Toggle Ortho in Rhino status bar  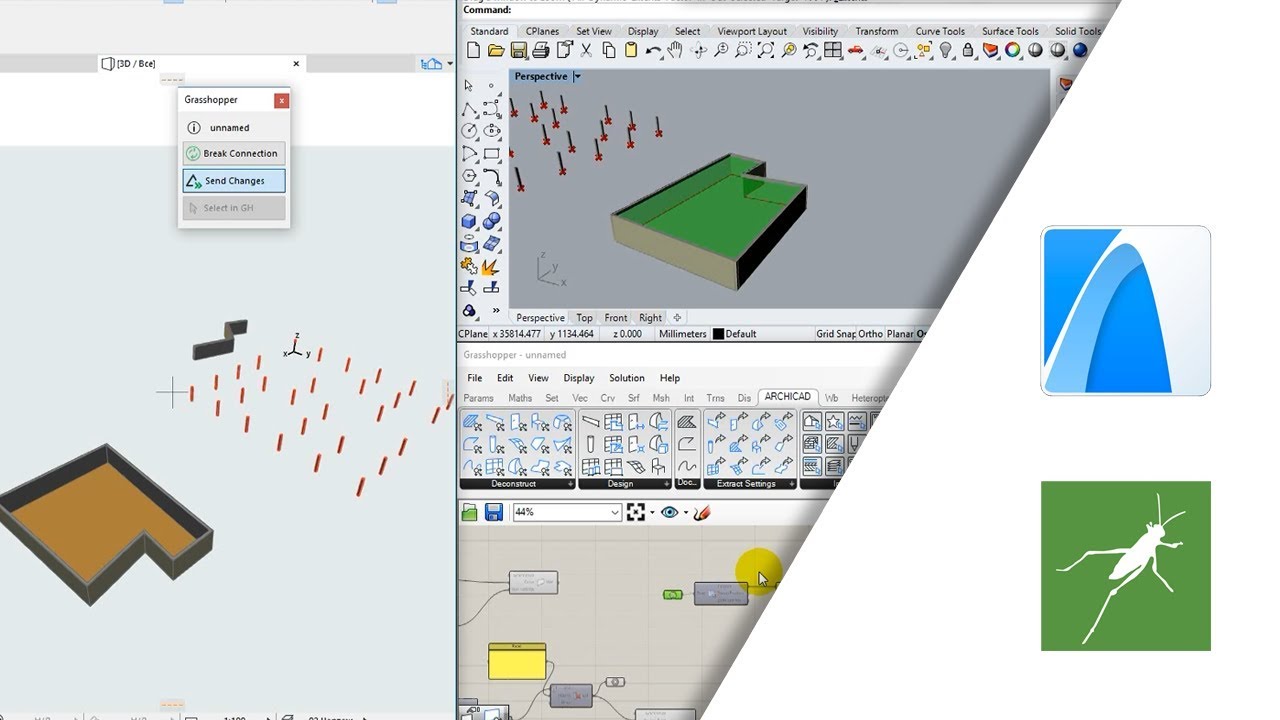[x=871, y=334]
